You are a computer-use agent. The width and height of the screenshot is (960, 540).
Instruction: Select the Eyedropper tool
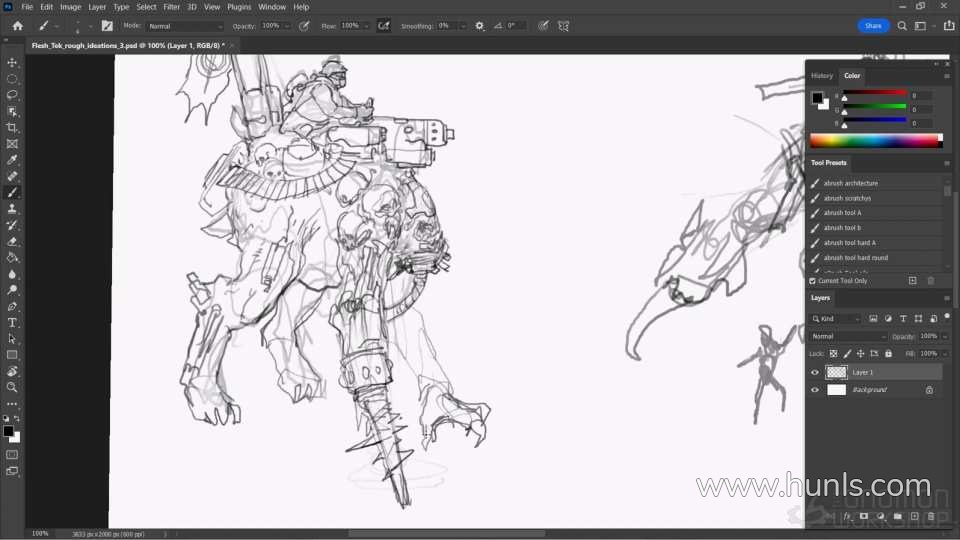tap(12, 160)
